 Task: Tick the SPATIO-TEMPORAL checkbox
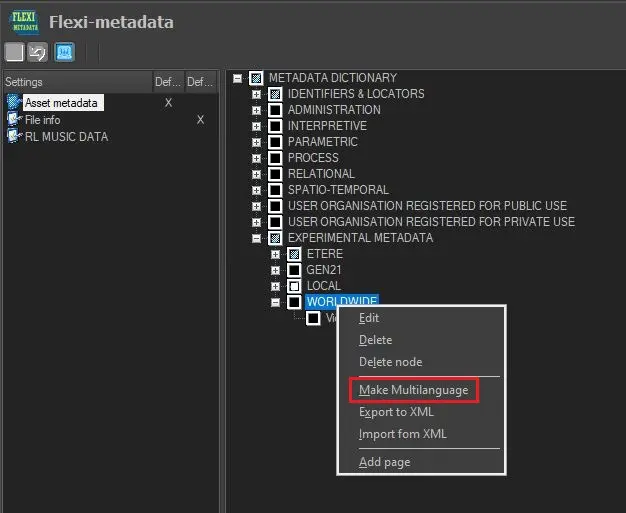click(275, 190)
